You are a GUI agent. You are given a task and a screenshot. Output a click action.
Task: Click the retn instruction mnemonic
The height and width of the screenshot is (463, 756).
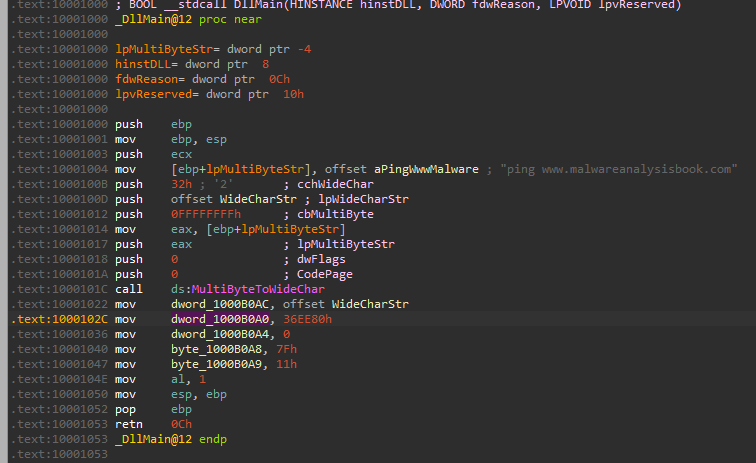click(x=131, y=425)
